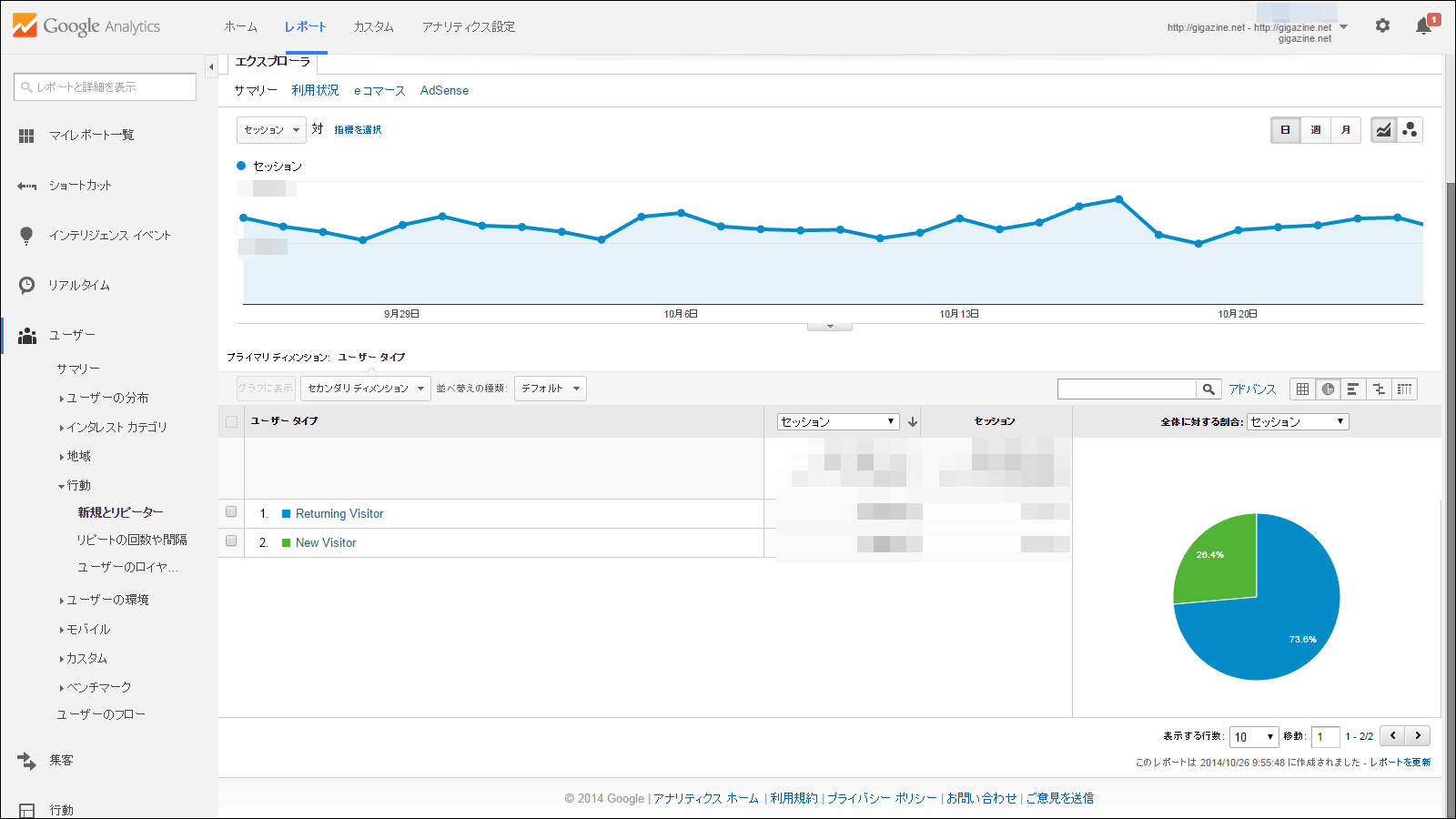Screen dimensions: 1456x819
Task: Toggle the select-all header checkbox
Action: click(x=231, y=421)
